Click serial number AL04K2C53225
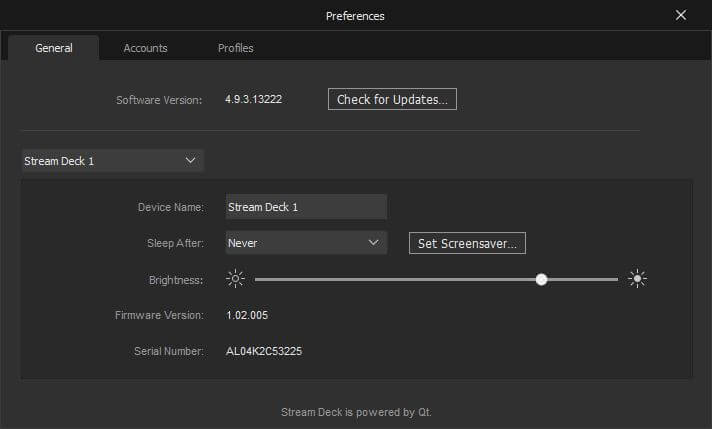712x429 pixels. point(264,351)
